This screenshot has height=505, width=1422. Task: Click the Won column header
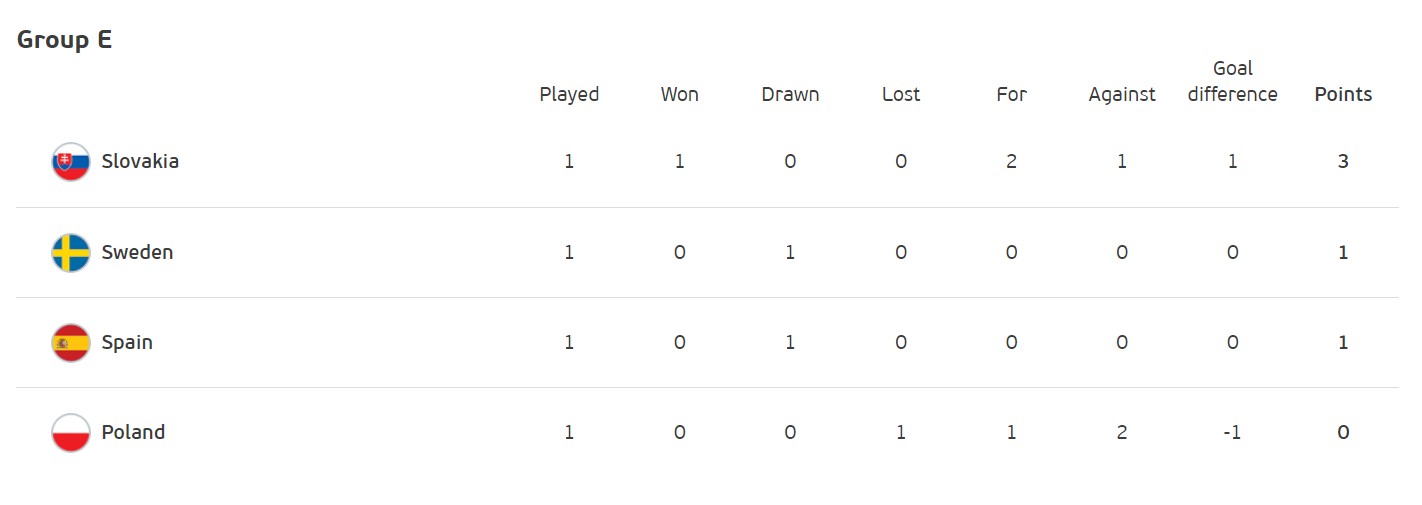[680, 94]
